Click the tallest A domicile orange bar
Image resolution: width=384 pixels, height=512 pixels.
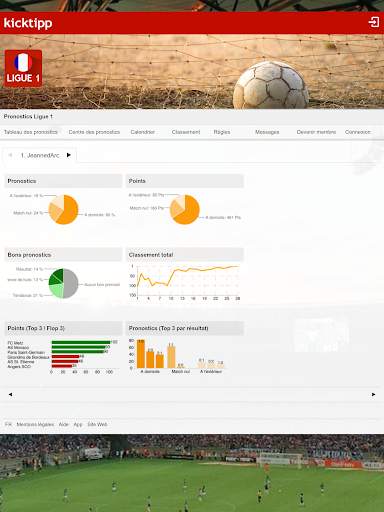(x=141, y=354)
